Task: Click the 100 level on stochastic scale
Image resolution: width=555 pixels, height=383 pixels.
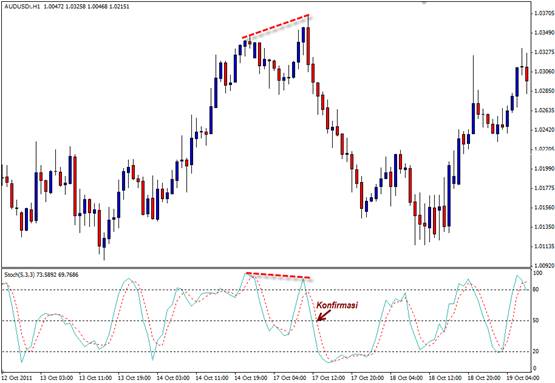Action: (537, 273)
